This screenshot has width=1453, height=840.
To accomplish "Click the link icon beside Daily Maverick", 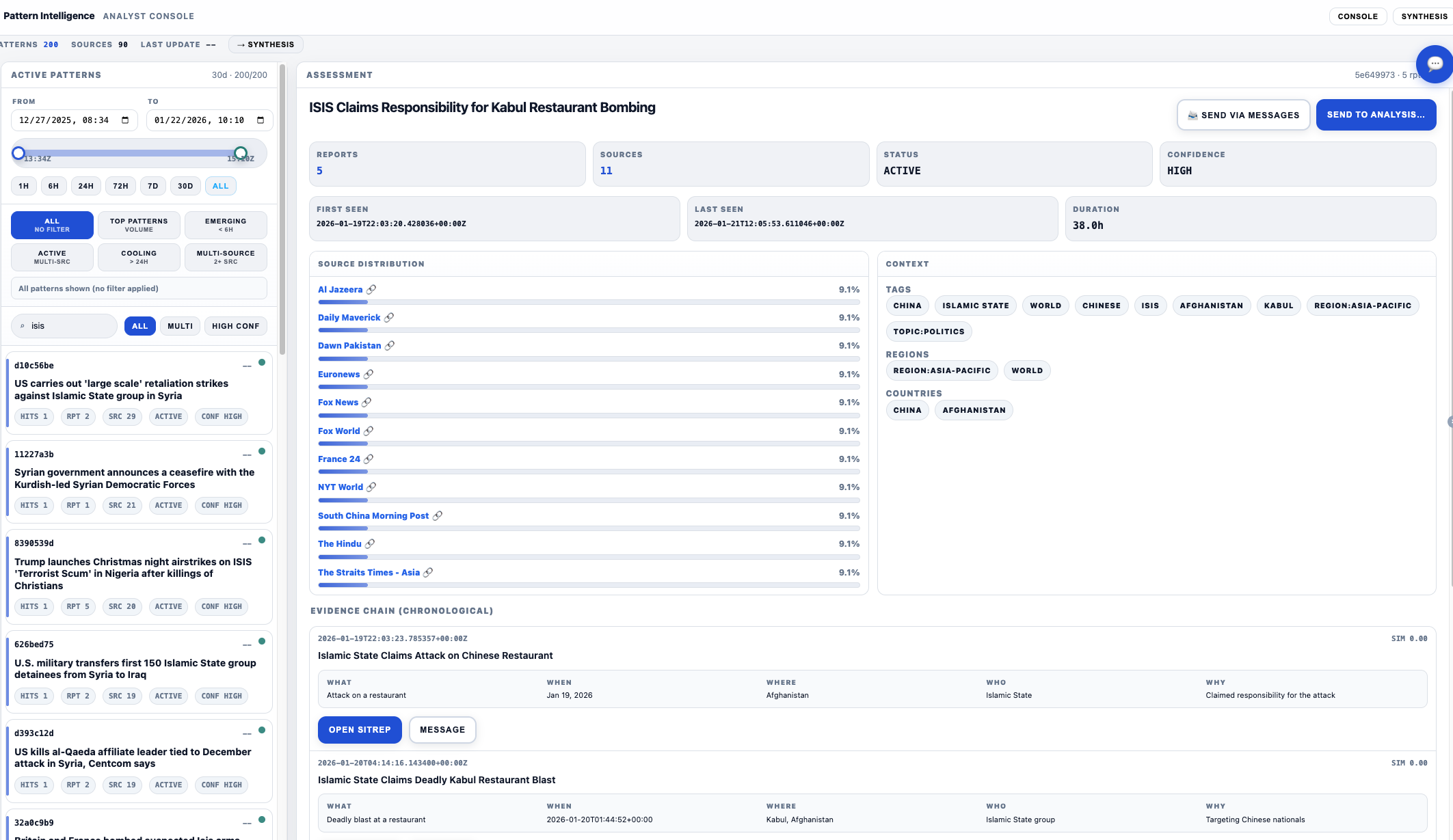I will [x=389, y=318].
